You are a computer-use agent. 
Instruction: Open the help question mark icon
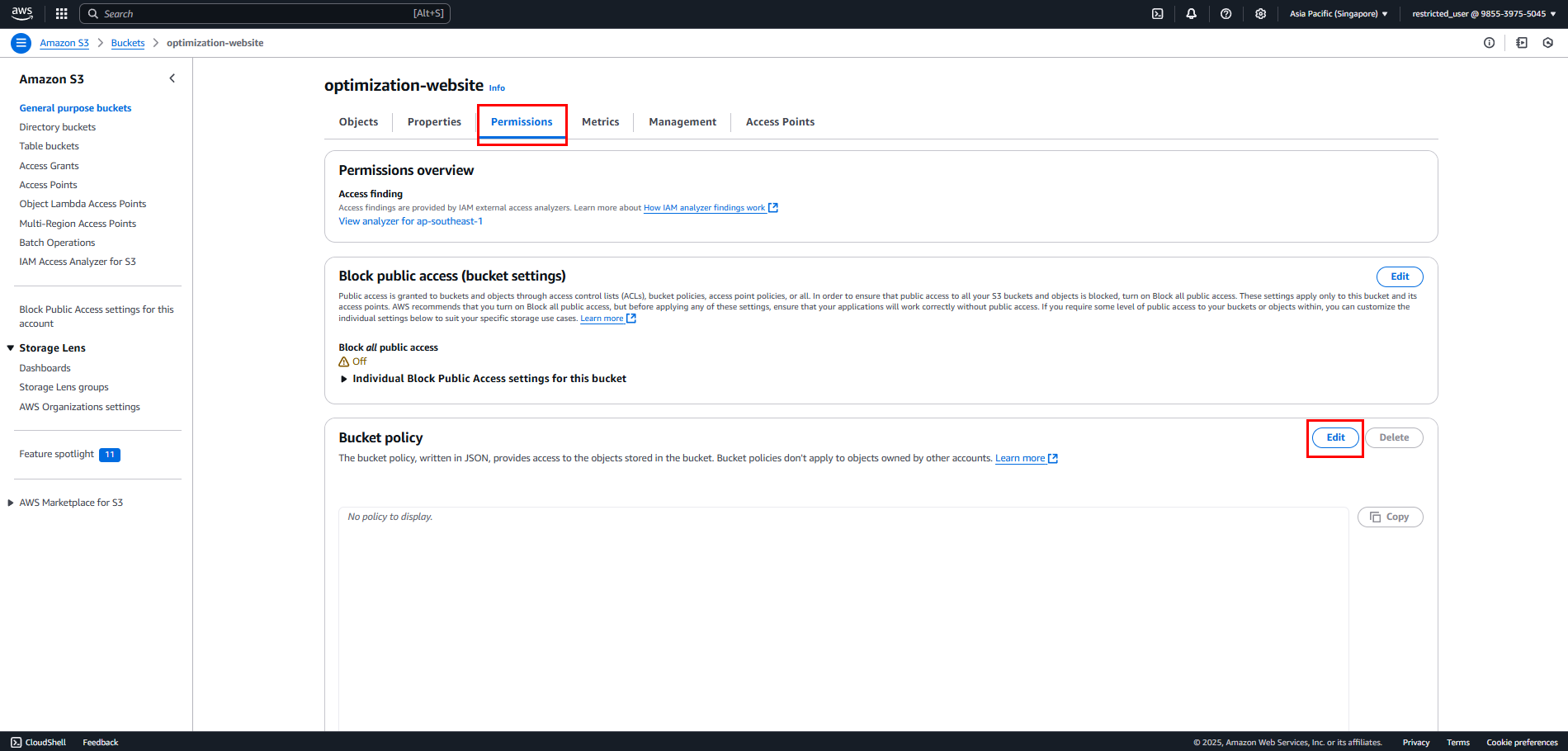click(x=1226, y=14)
